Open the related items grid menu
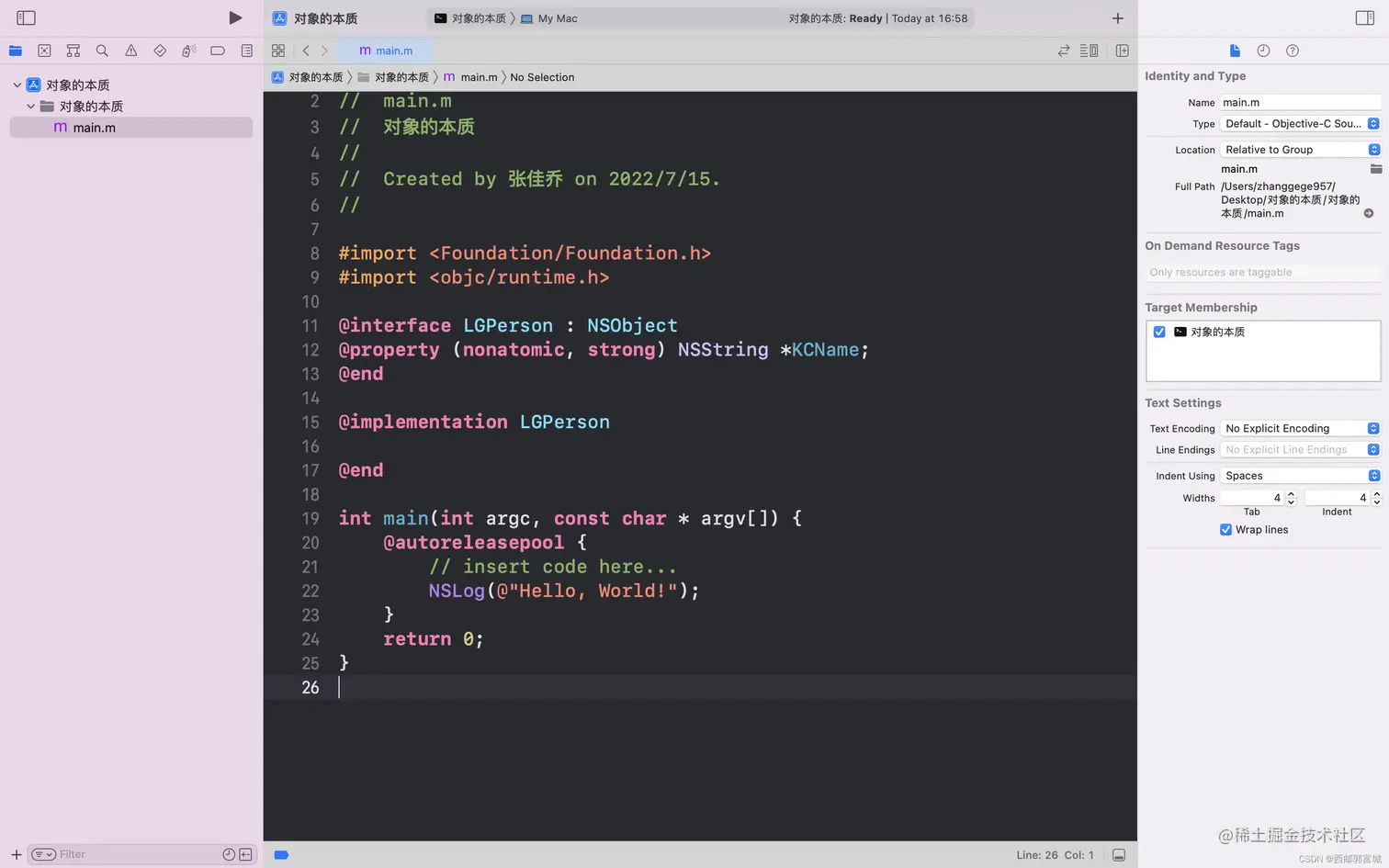 [x=278, y=51]
